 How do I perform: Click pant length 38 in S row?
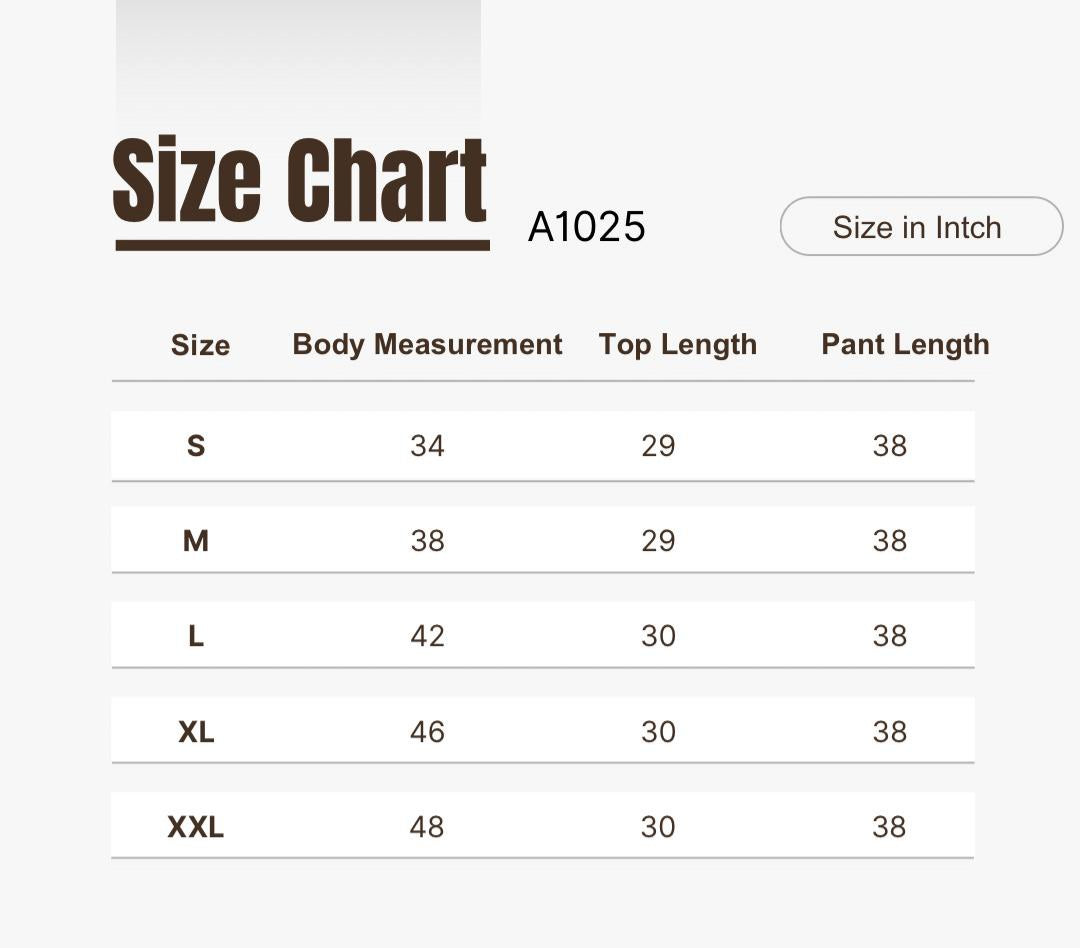point(890,446)
